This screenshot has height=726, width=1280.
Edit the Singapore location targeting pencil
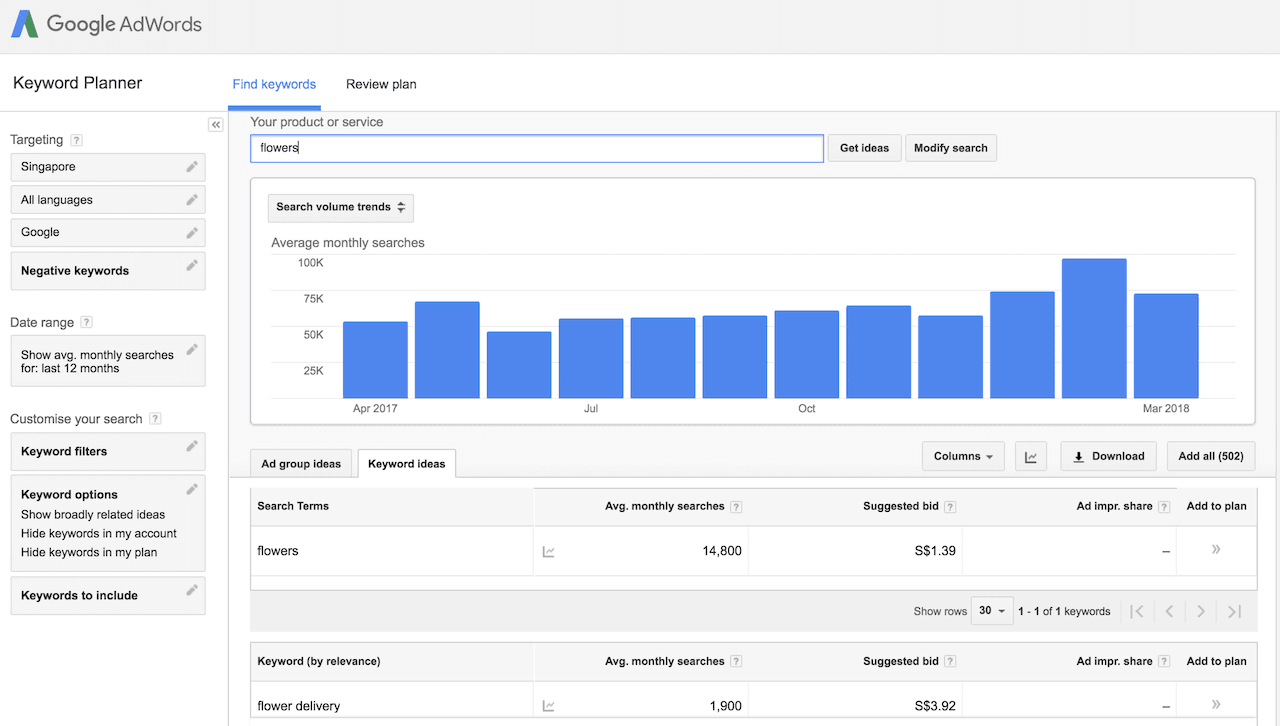click(x=192, y=167)
